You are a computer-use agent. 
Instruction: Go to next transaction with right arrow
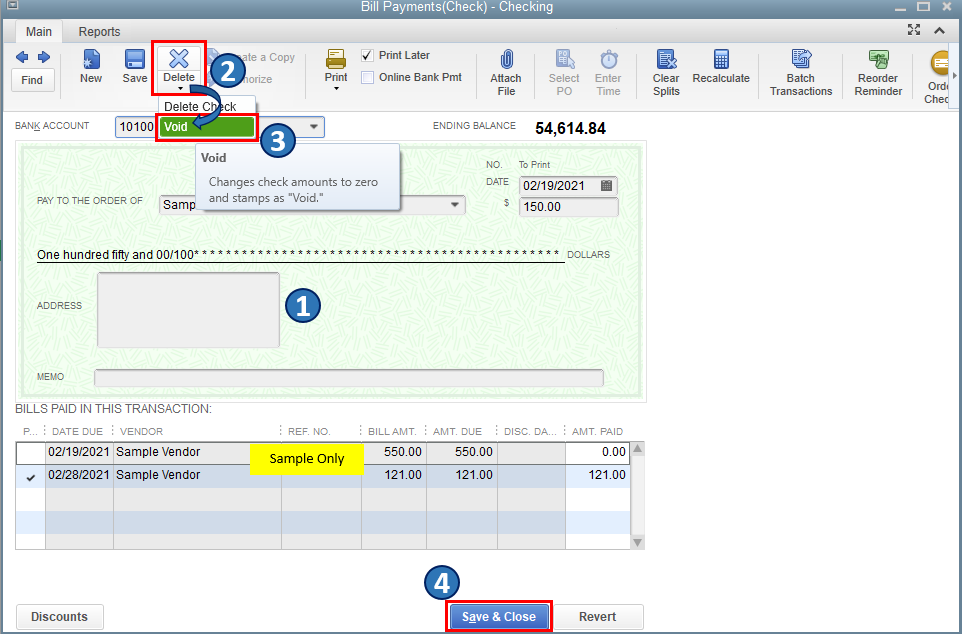click(x=44, y=57)
